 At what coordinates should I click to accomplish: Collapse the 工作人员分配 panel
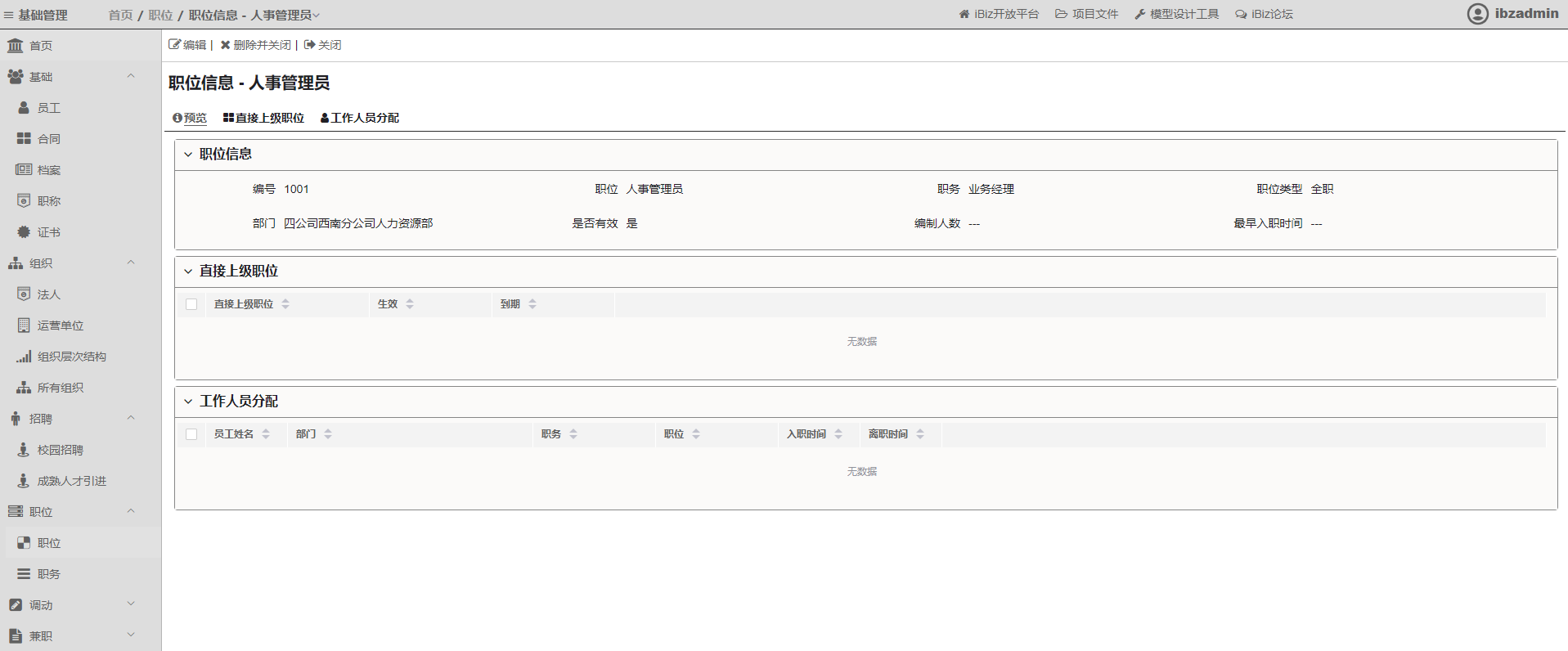coord(188,401)
